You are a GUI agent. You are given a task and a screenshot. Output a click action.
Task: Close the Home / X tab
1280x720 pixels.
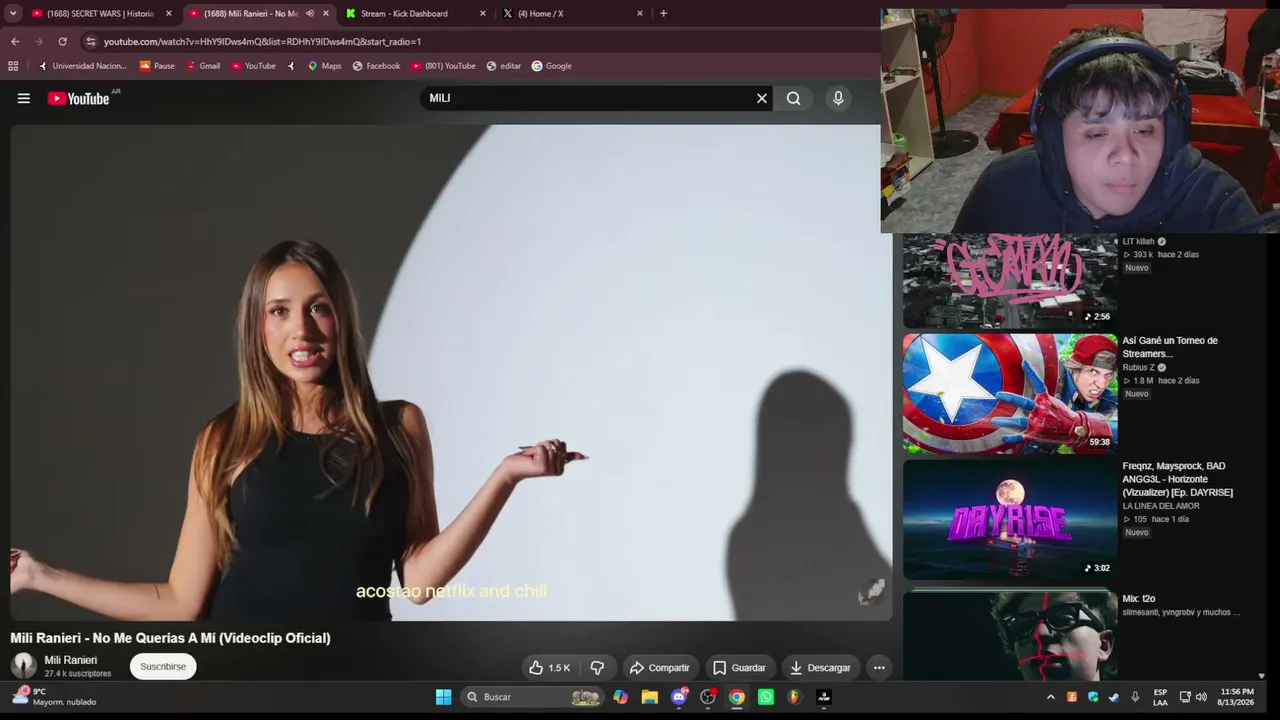pos(640,14)
